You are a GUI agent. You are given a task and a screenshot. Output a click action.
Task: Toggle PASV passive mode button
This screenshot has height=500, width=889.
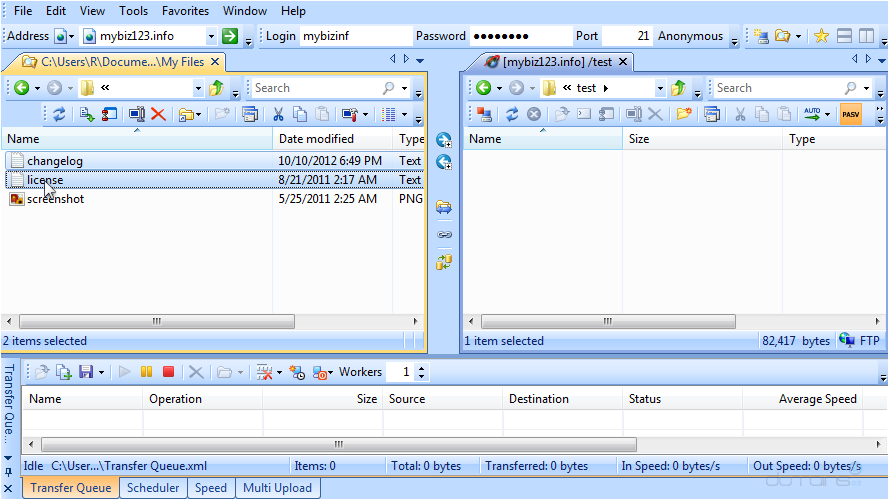pos(850,115)
